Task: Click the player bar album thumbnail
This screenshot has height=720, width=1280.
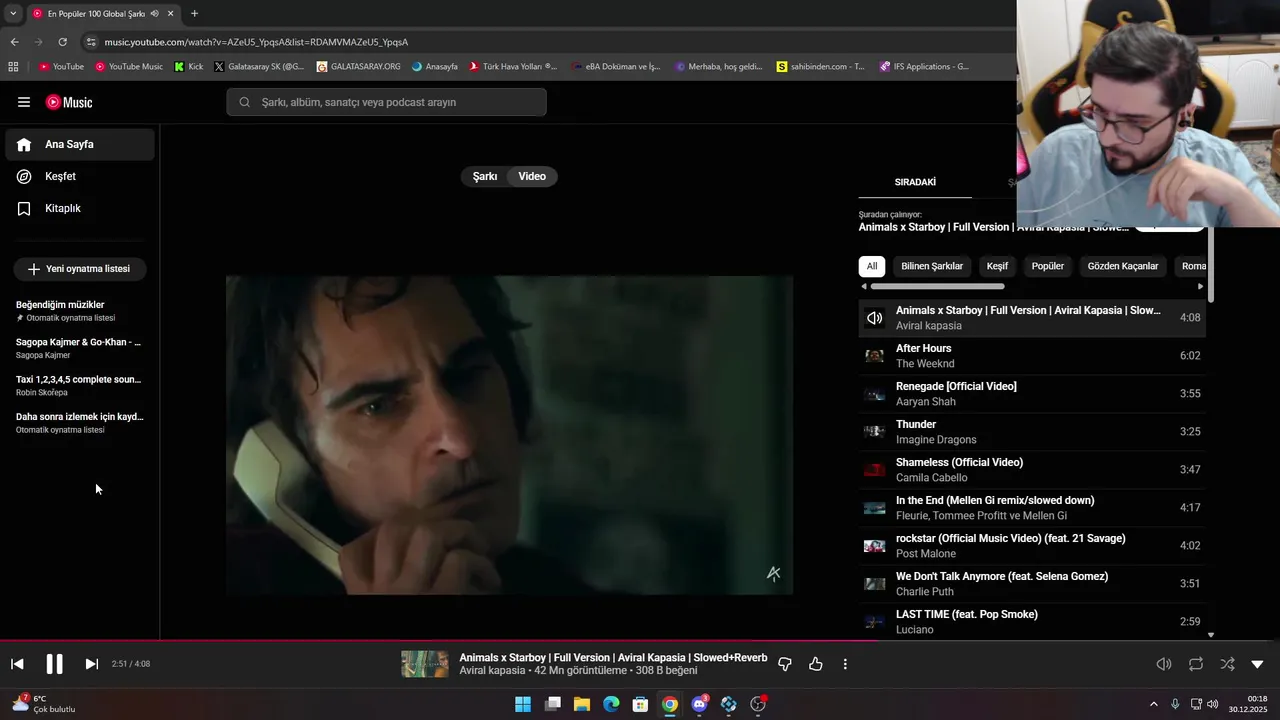Action: tap(425, 664)
